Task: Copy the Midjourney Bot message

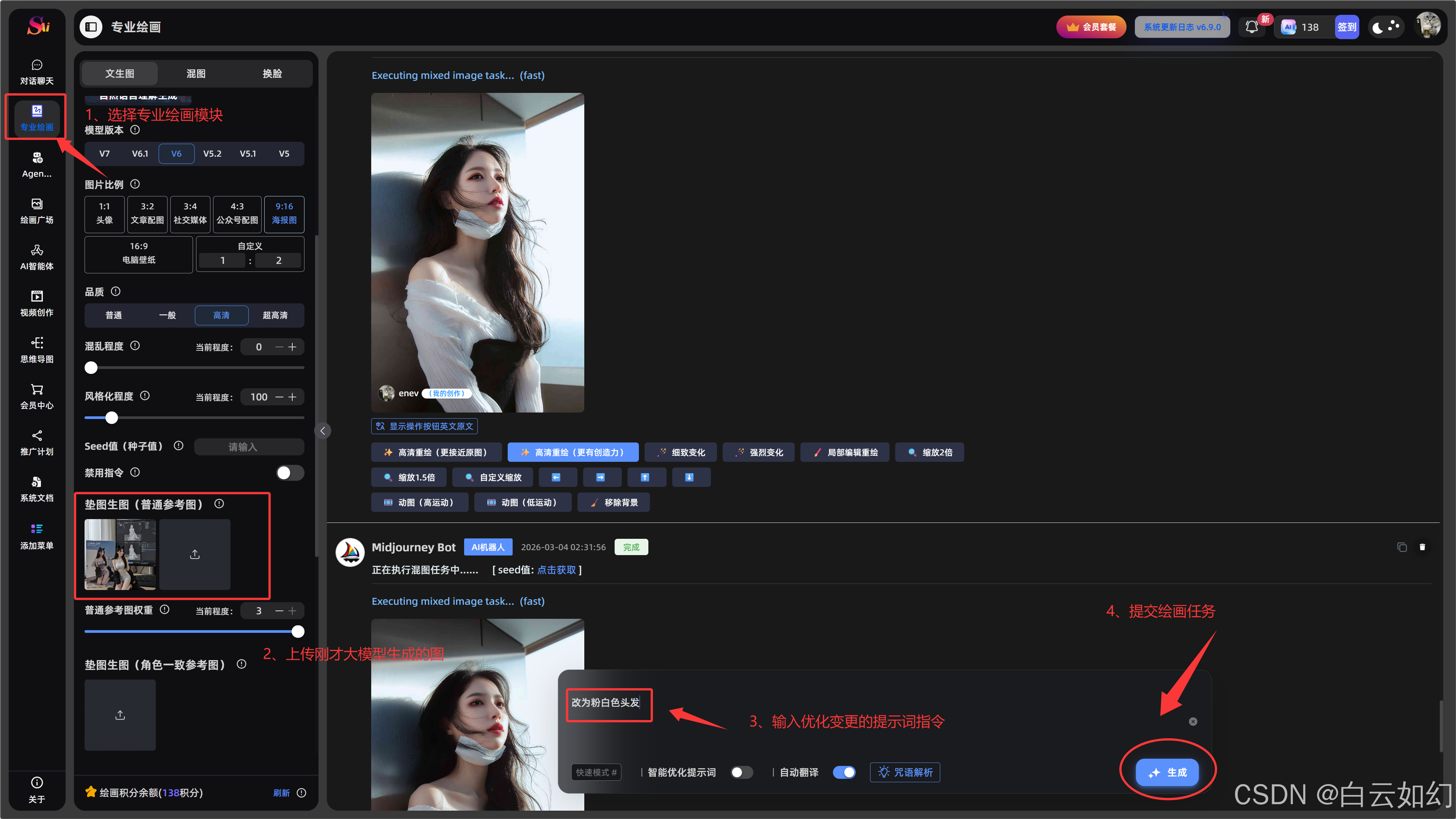Action: pyautogui.click(x=1402, y=547)
